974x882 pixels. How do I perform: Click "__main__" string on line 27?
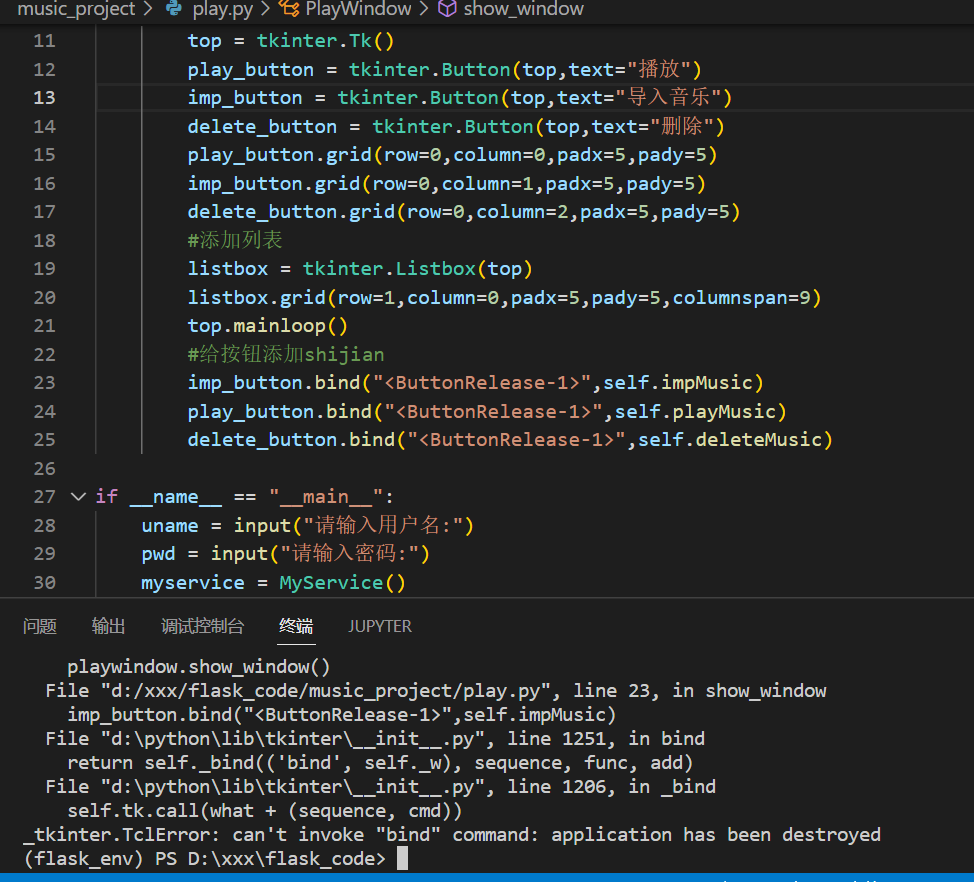click(x=325, y=497)
